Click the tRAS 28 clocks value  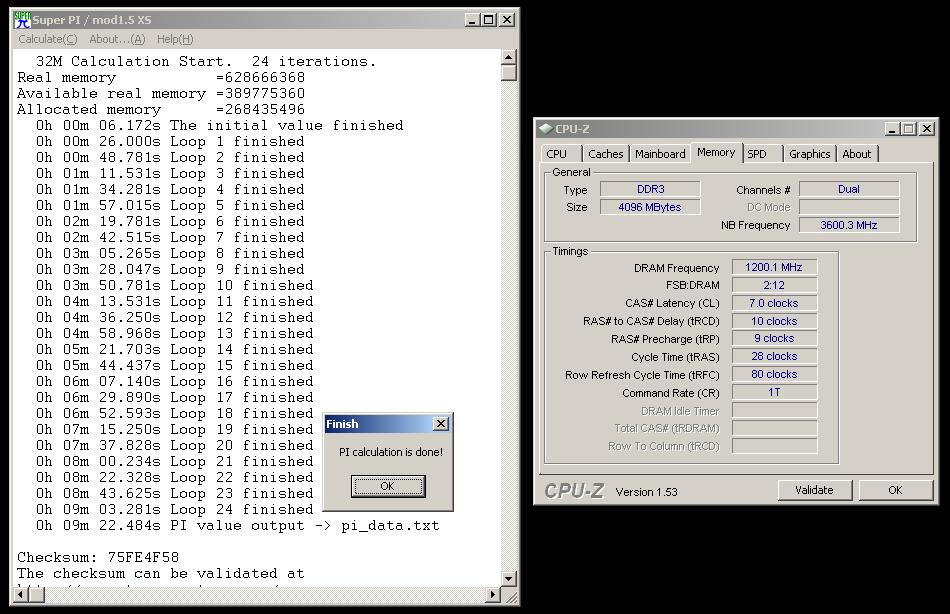pyautogui.click(x=774, y=356)
